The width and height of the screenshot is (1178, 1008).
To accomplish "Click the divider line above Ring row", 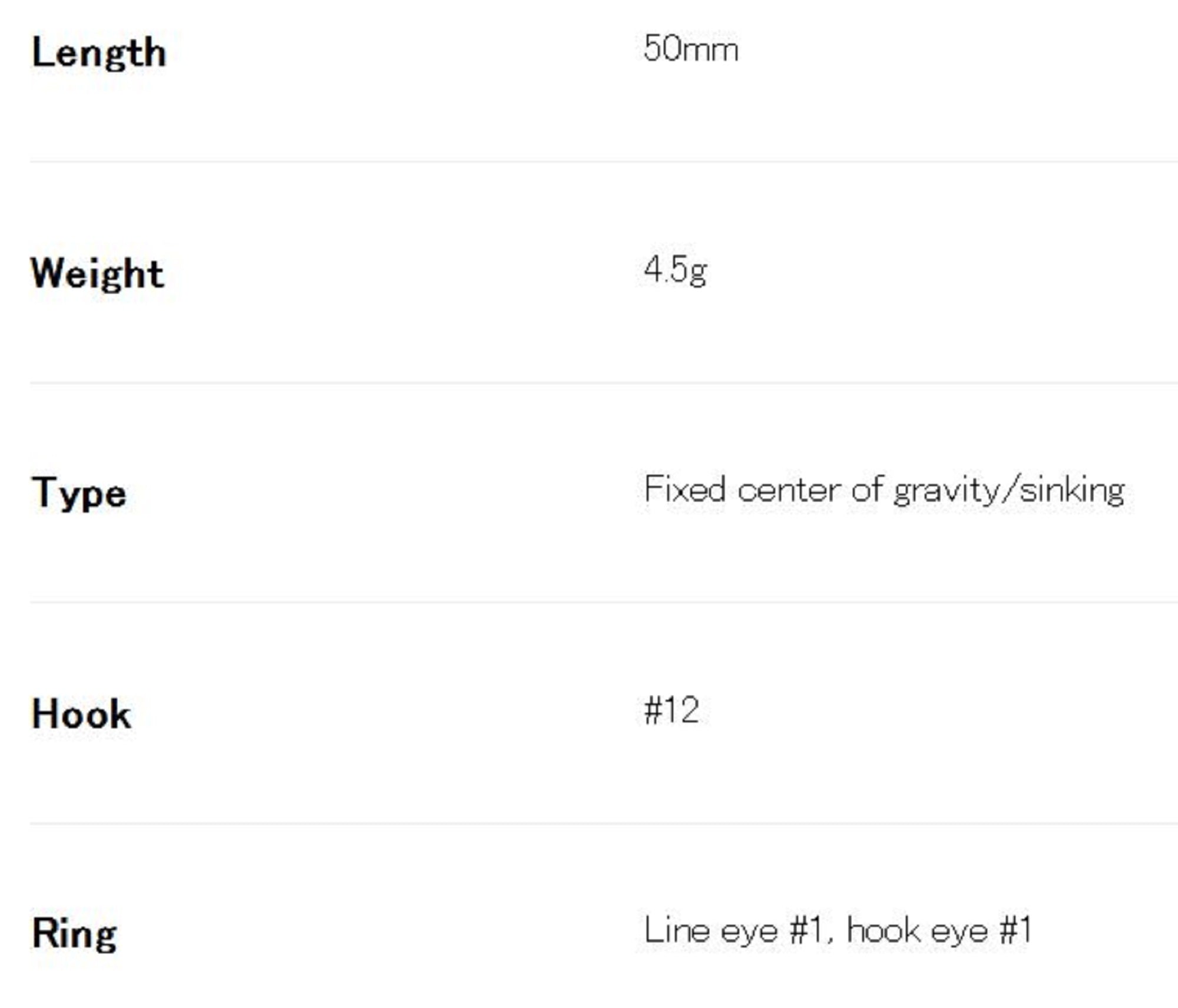I will (589, 823).
